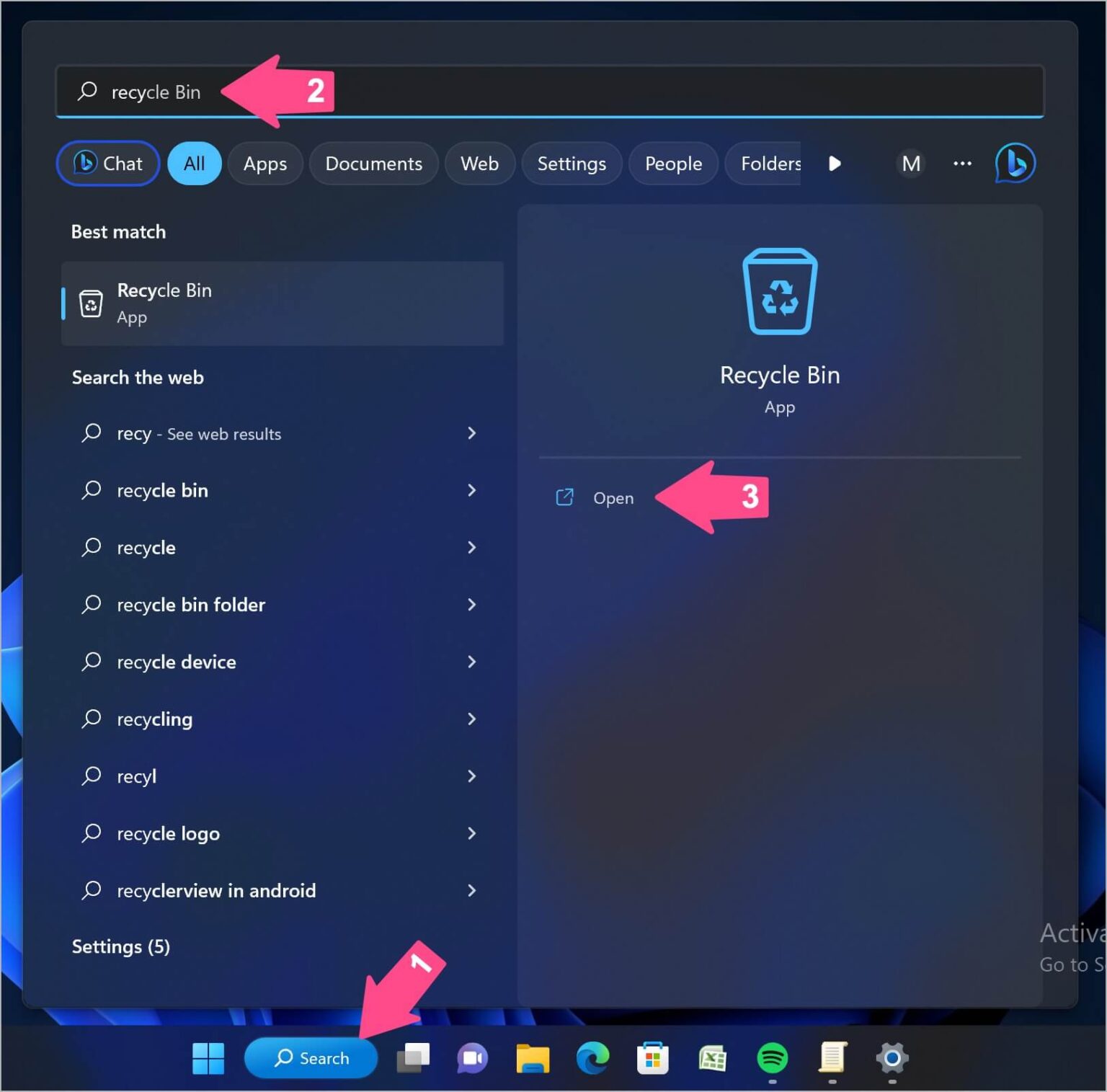Click Open for Recycle Bin
Screen dimensions: 1107x1092
coord(613,497)
